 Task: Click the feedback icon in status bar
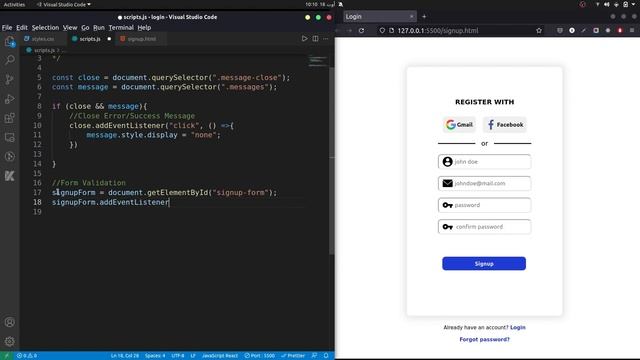click(x=314, y=356)
